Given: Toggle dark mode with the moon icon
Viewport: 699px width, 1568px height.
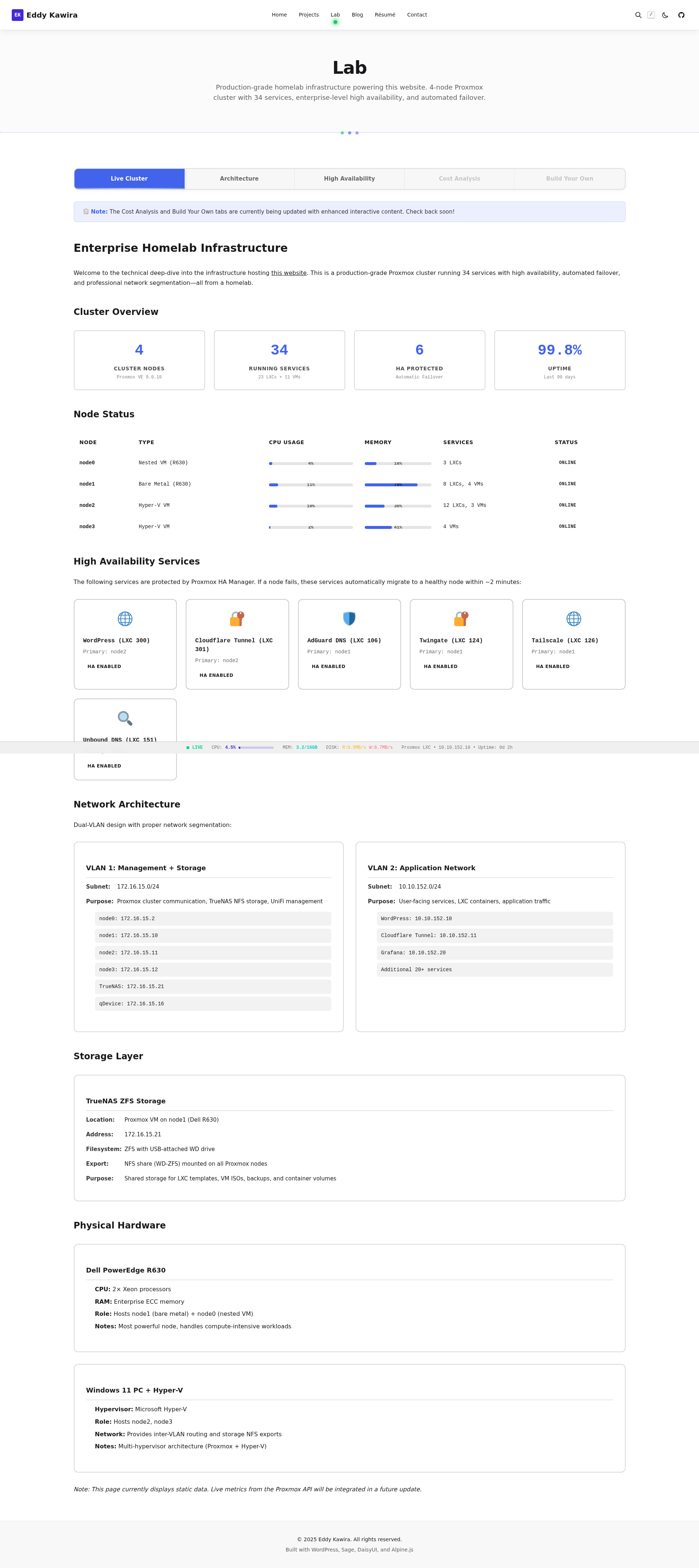Looking at the screenshot, I should (x=664, y=15).
